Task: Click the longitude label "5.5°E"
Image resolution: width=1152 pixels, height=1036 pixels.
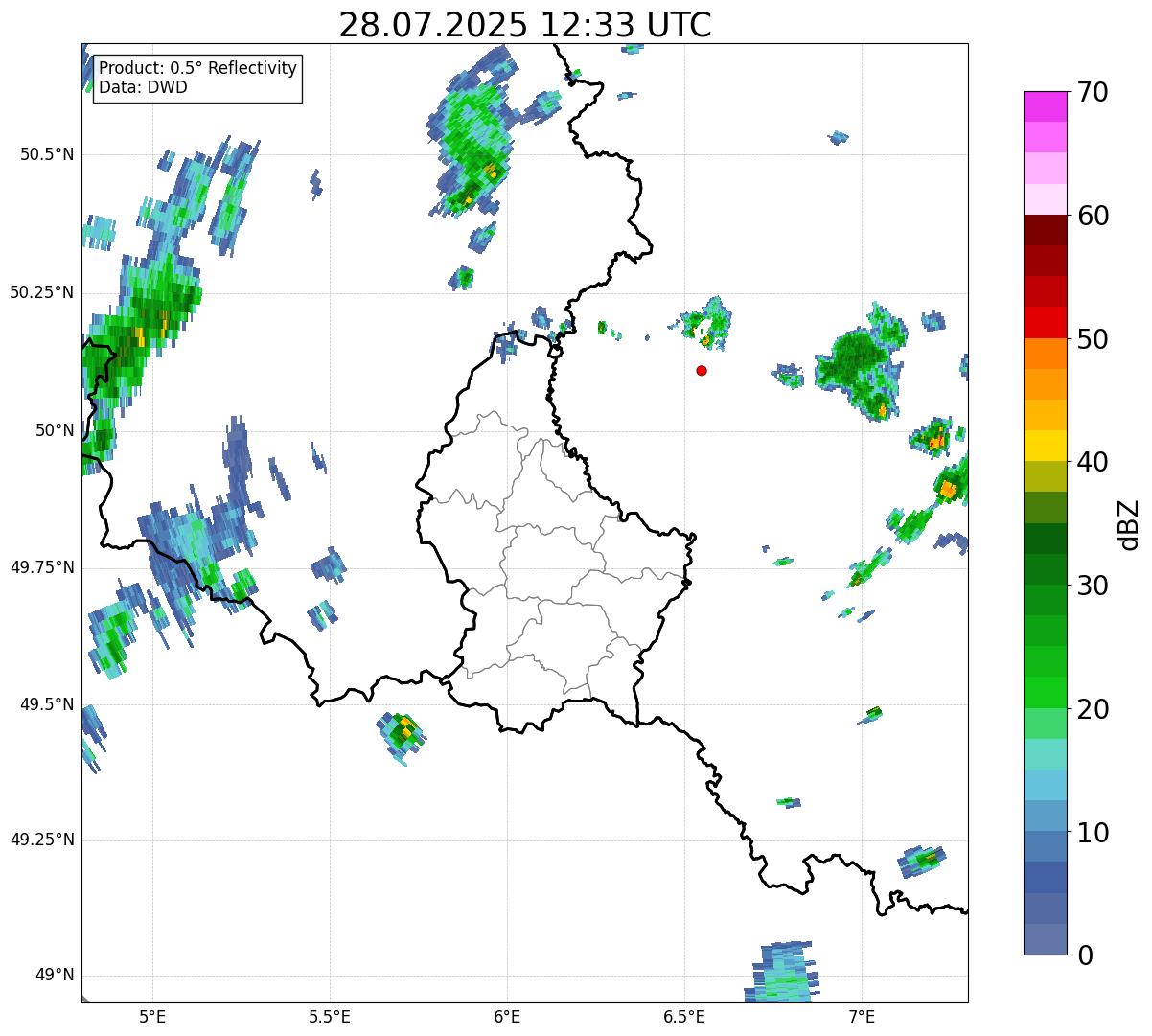Action: (330, 1016)
